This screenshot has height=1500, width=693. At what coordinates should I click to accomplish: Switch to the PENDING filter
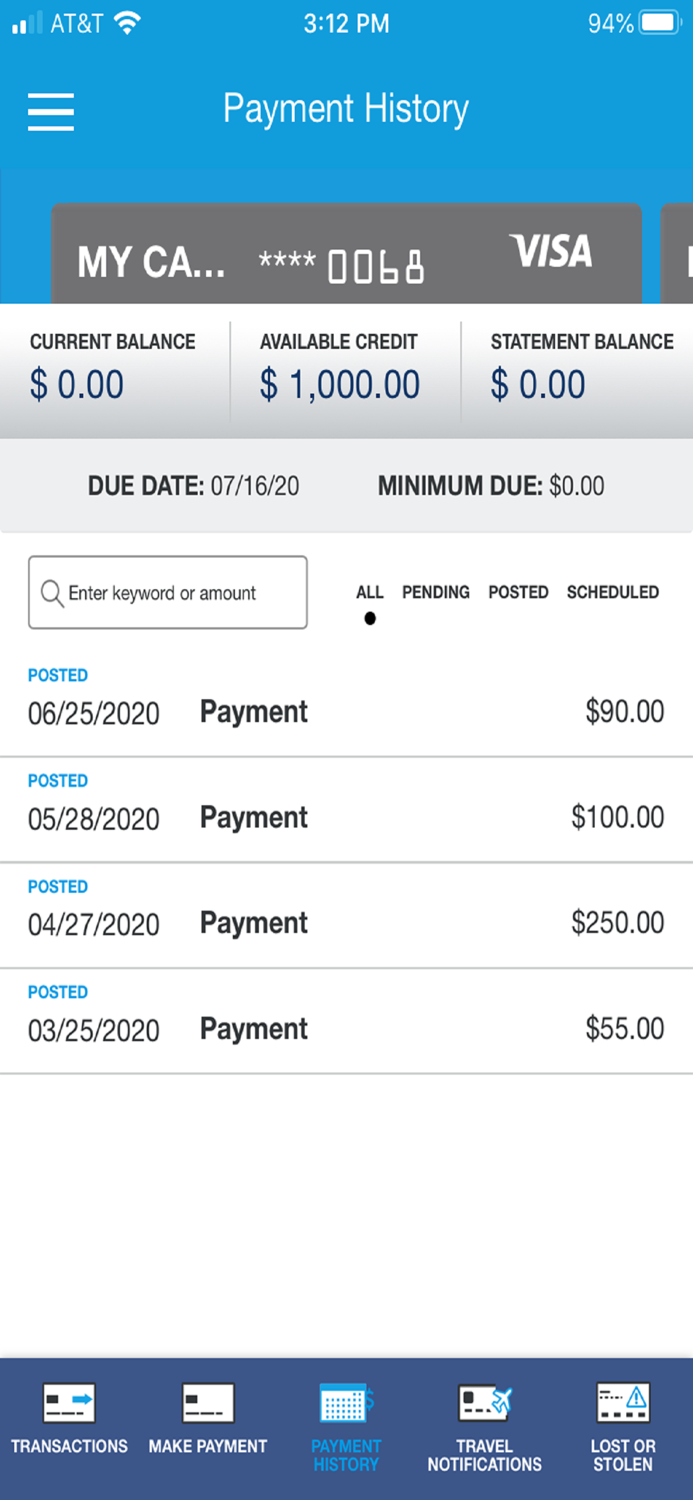(435, 592)
